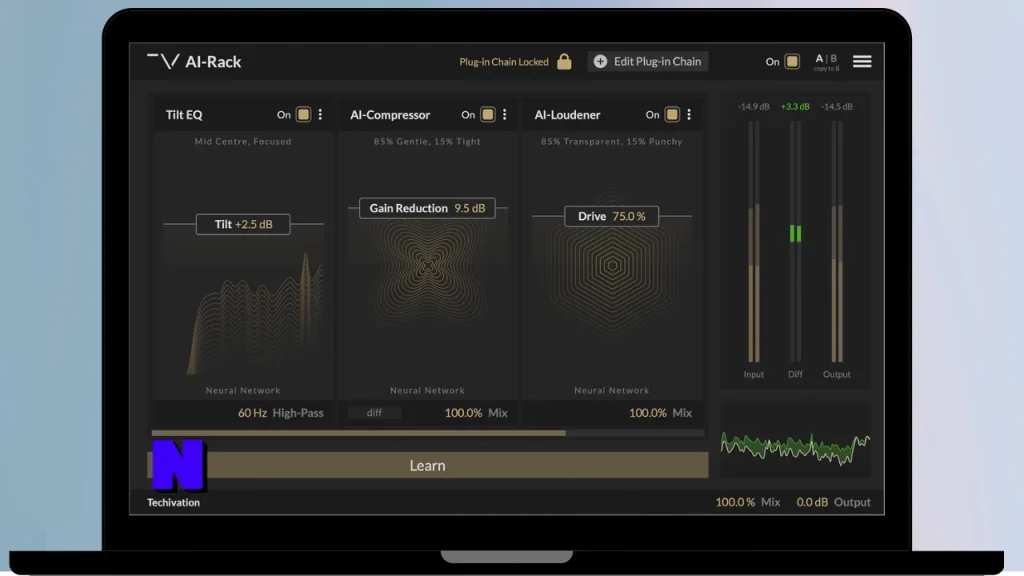
Task: Click the AI-Compressor neural network visualization
Action: (427, 266)
